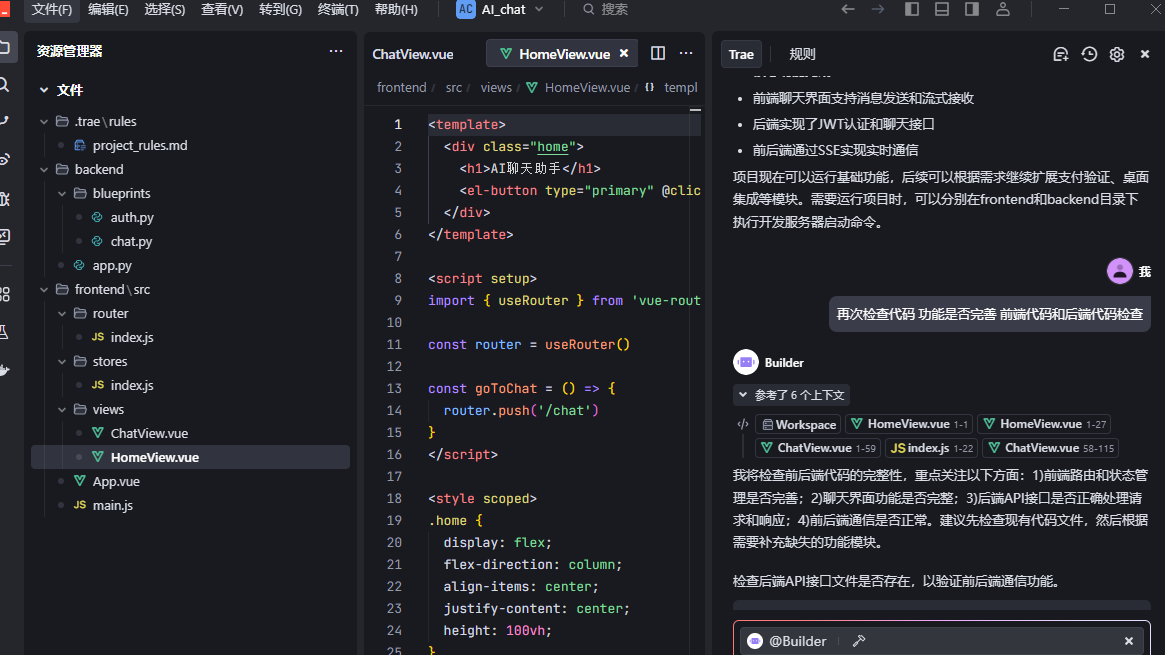1165x655 pixels.
Task: Collapse the .trae\rules folder
Action: [x=44, y=121]
